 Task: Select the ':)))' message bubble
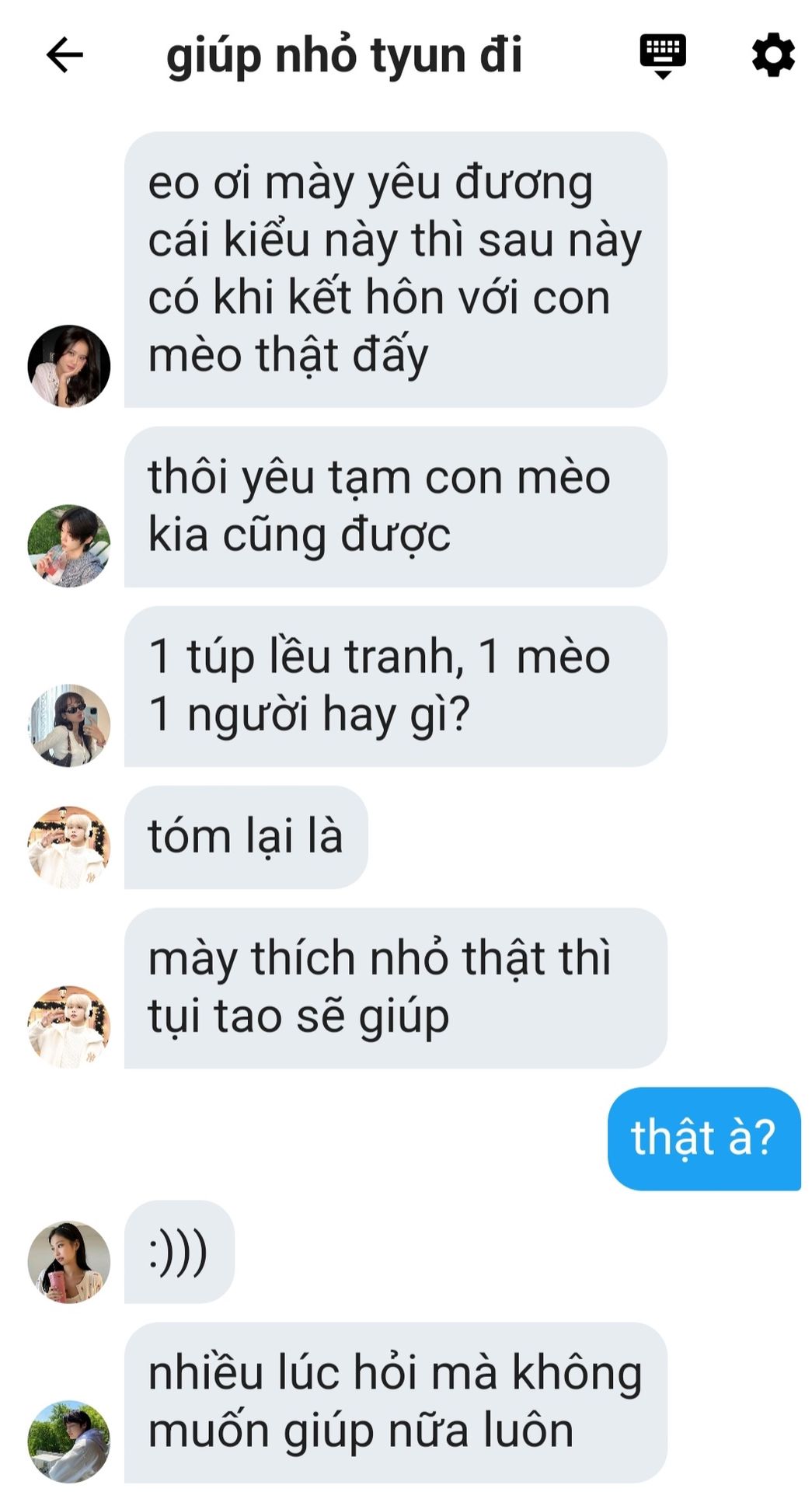click(179, 1252)
